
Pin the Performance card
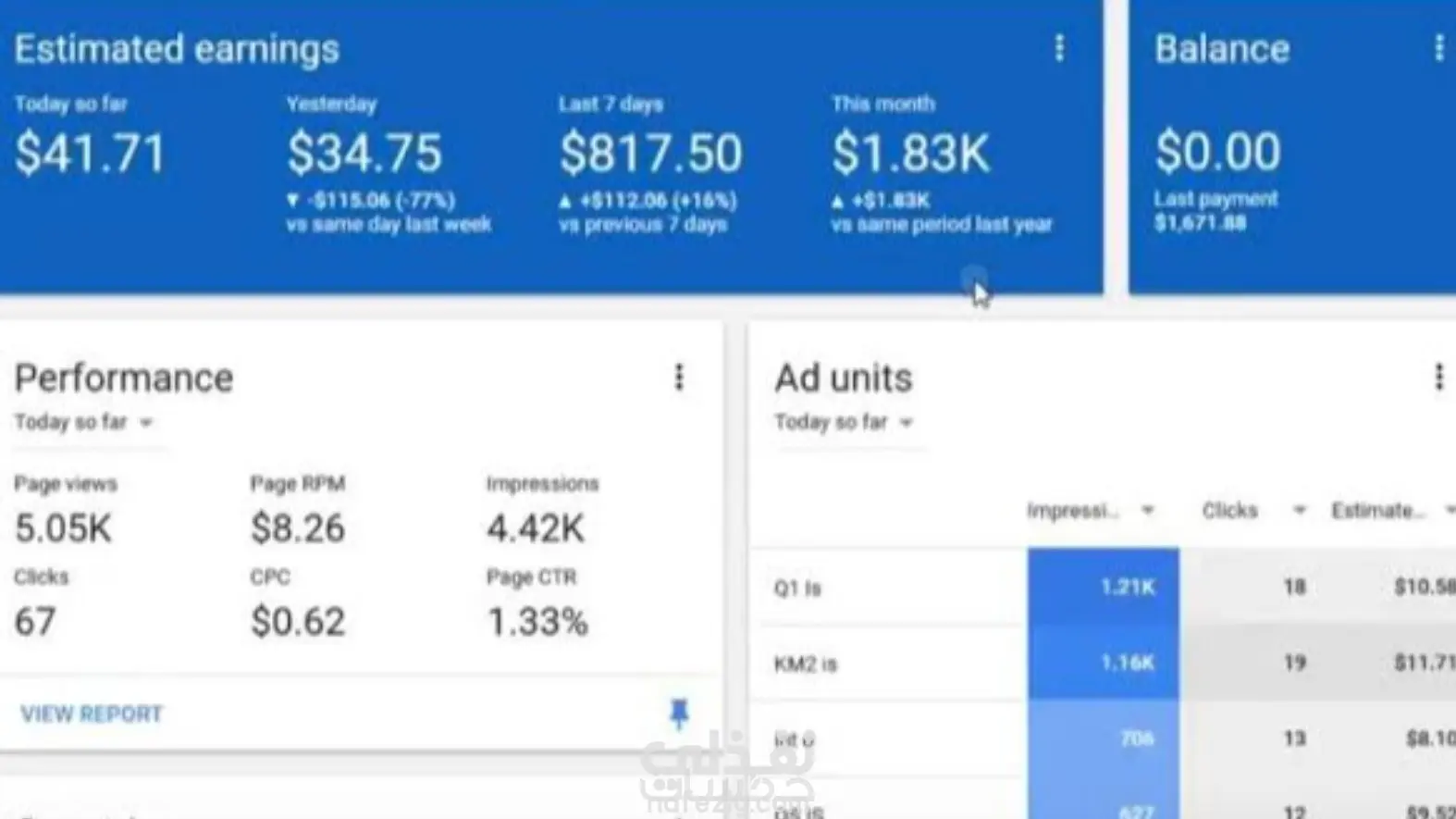679,714
